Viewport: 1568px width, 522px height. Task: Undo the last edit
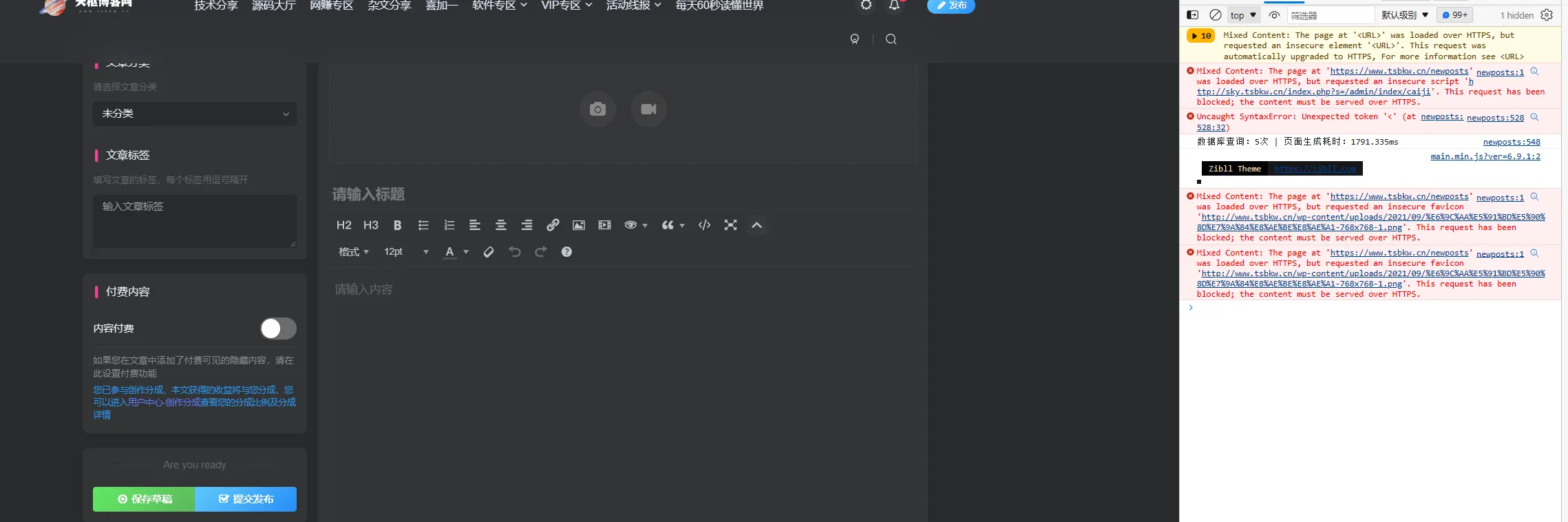click(515, 252)
